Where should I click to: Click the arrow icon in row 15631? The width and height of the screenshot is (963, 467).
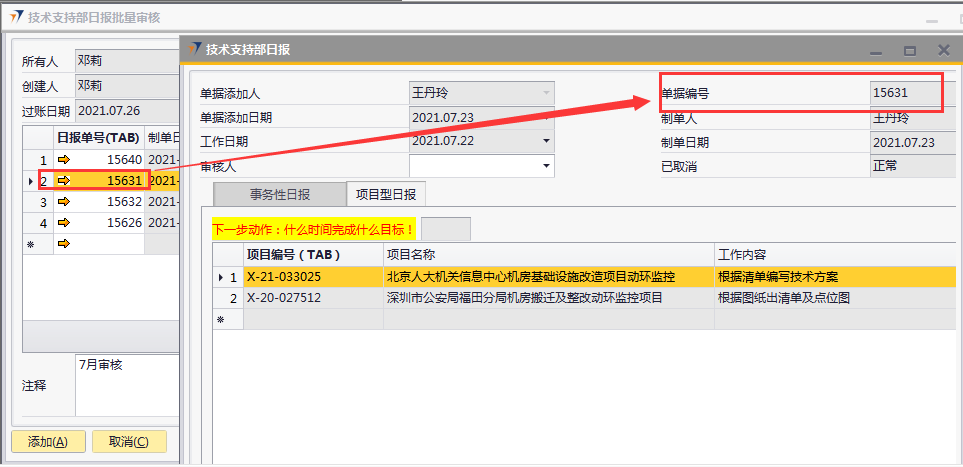tap(64, 181)
